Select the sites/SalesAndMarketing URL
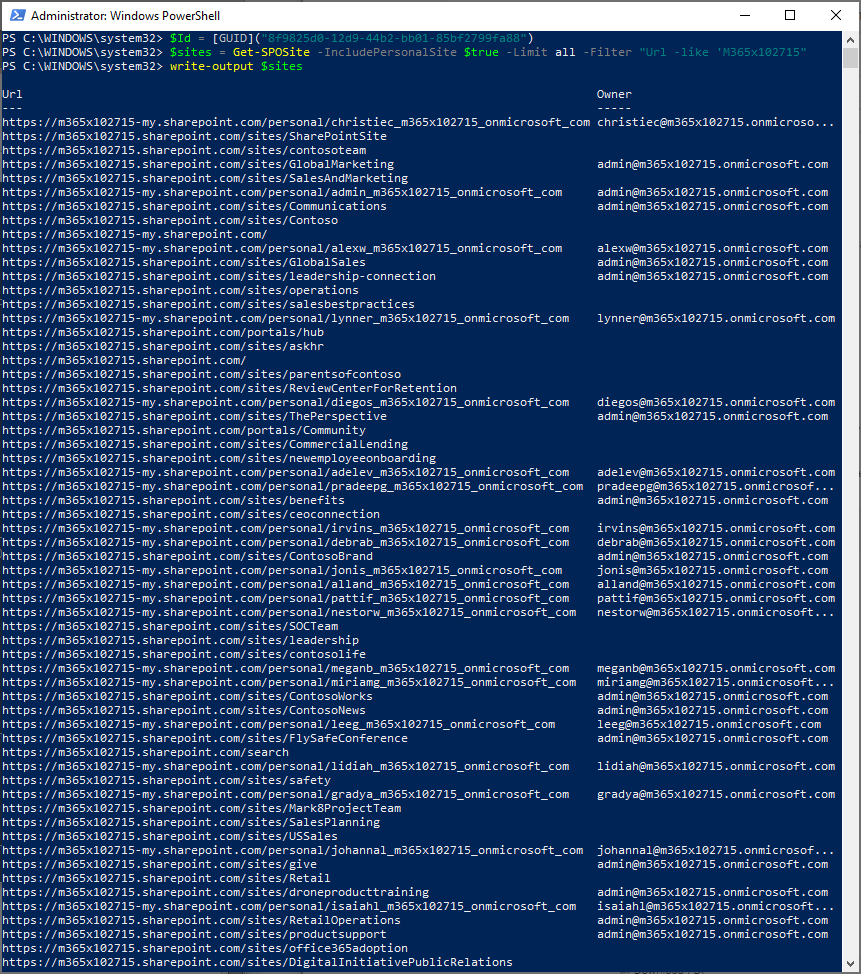The image size is (861, 974). pos(205,178)
